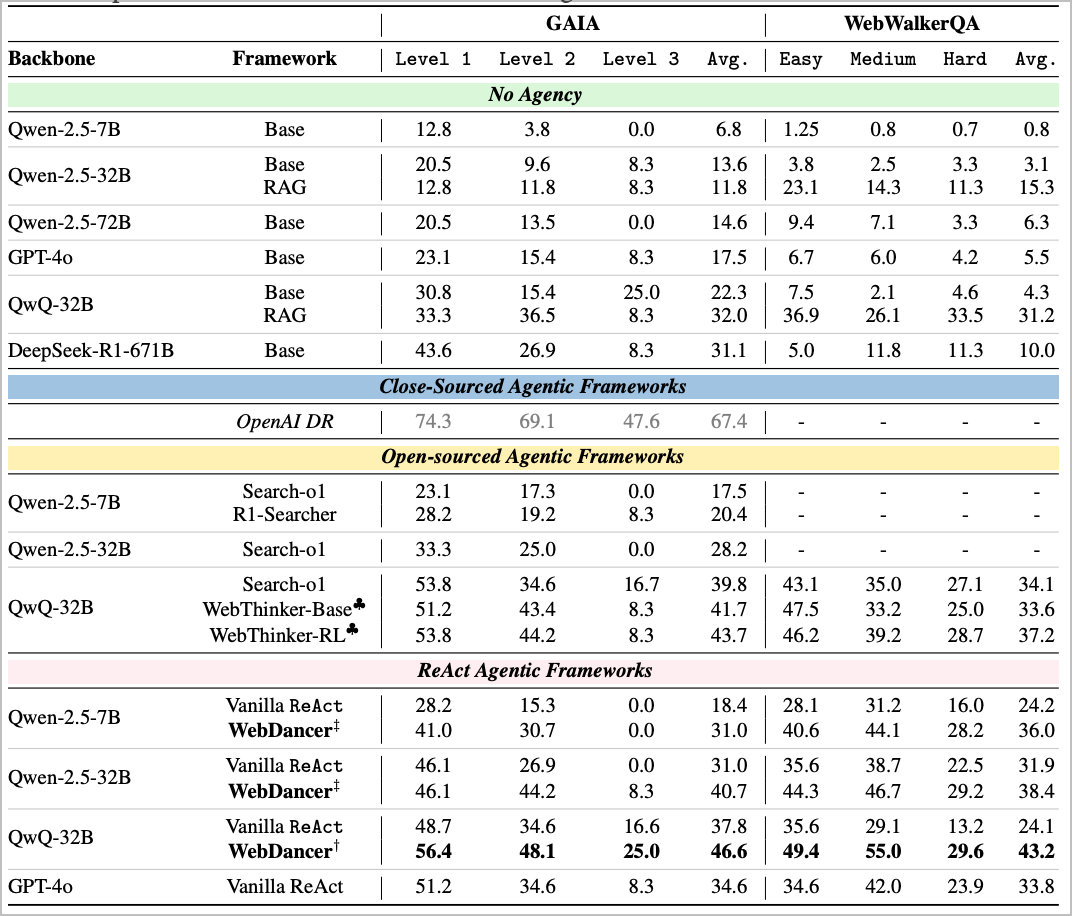Click the ReAct Agentic Frameworks section title
Image resolution: width=1072 pixels, height=916 pixels.
(x=535, y=670)
